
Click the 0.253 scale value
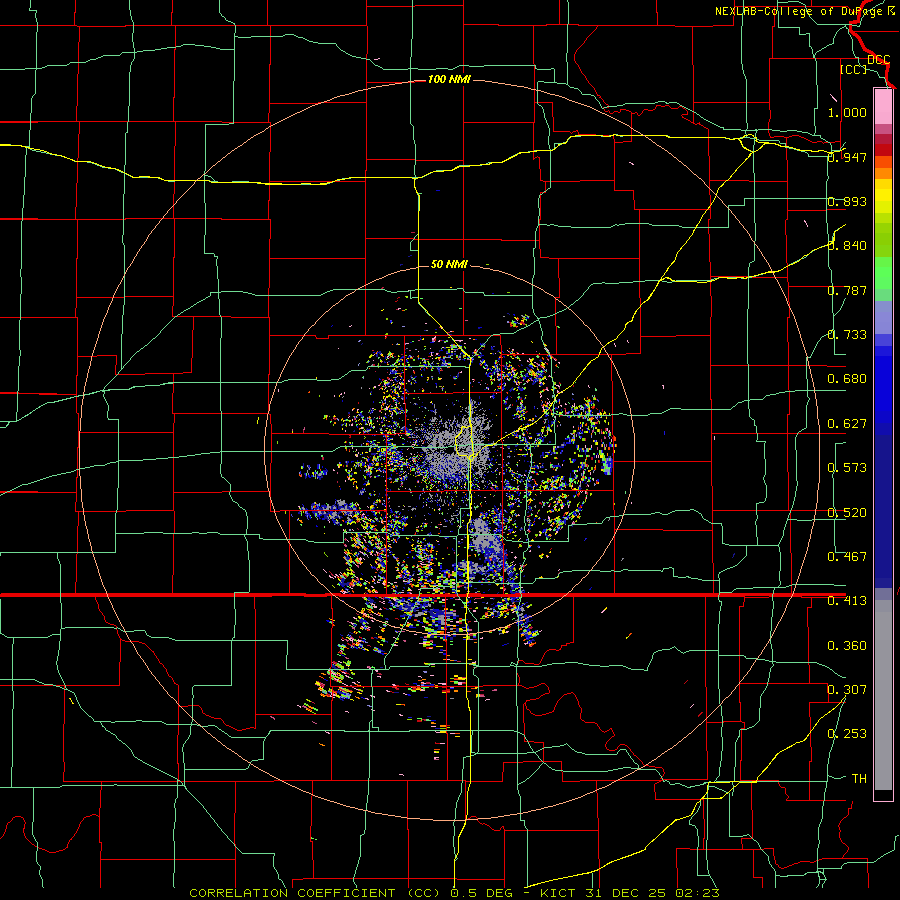point(847,734)
